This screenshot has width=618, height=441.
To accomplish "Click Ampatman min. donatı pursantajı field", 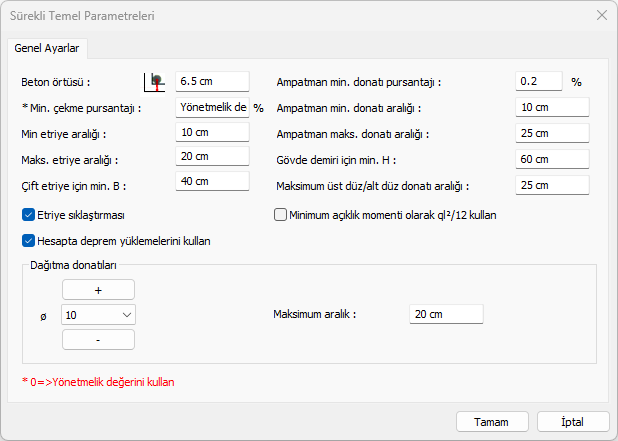I will coord(539,82).
